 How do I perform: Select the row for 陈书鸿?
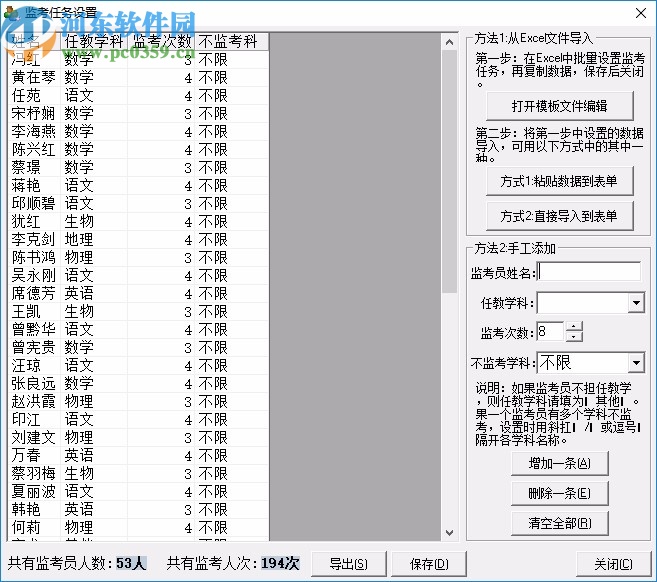click(x=138, y=258)
